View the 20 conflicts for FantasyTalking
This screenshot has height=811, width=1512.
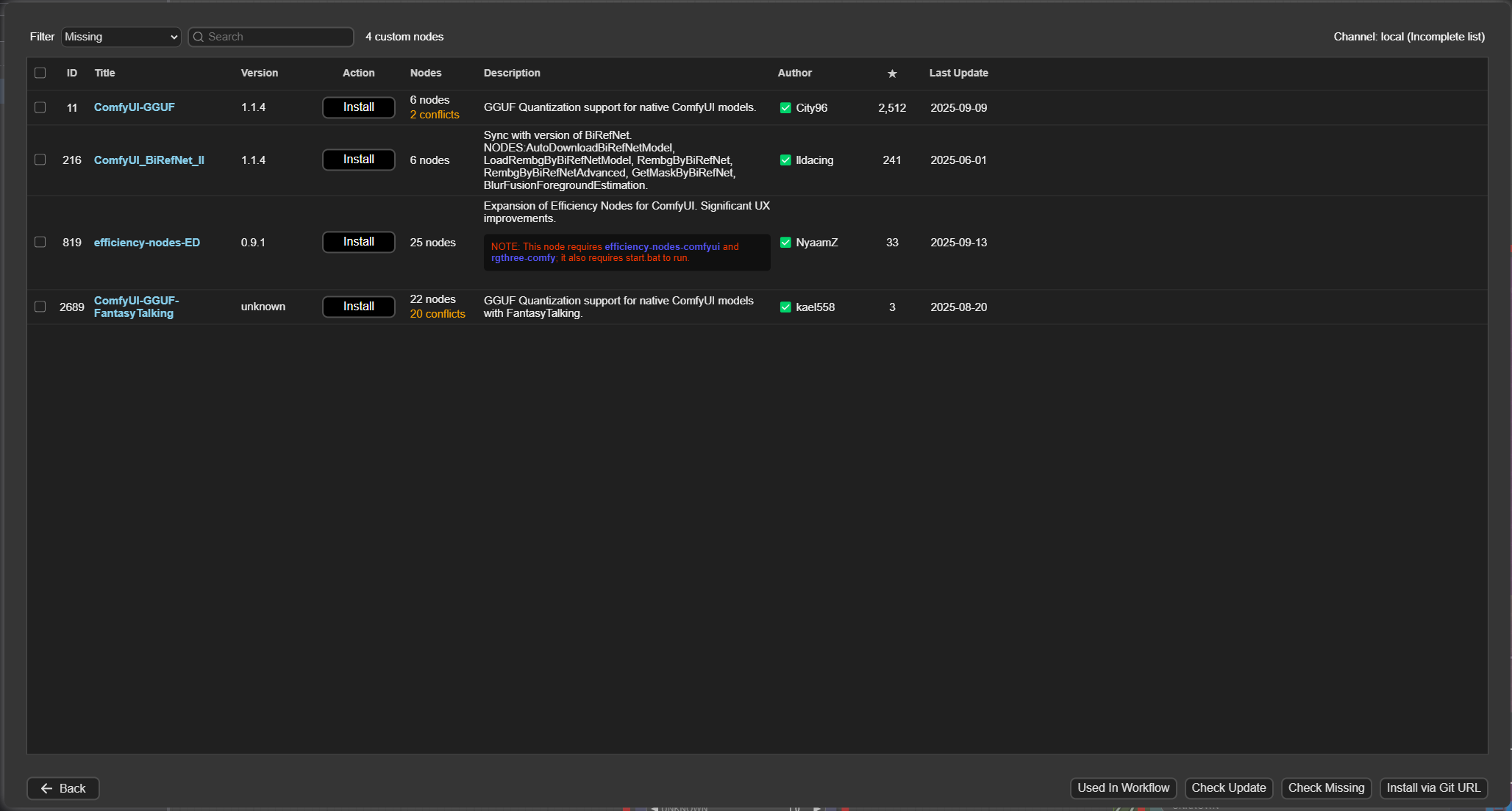[438, 314]
